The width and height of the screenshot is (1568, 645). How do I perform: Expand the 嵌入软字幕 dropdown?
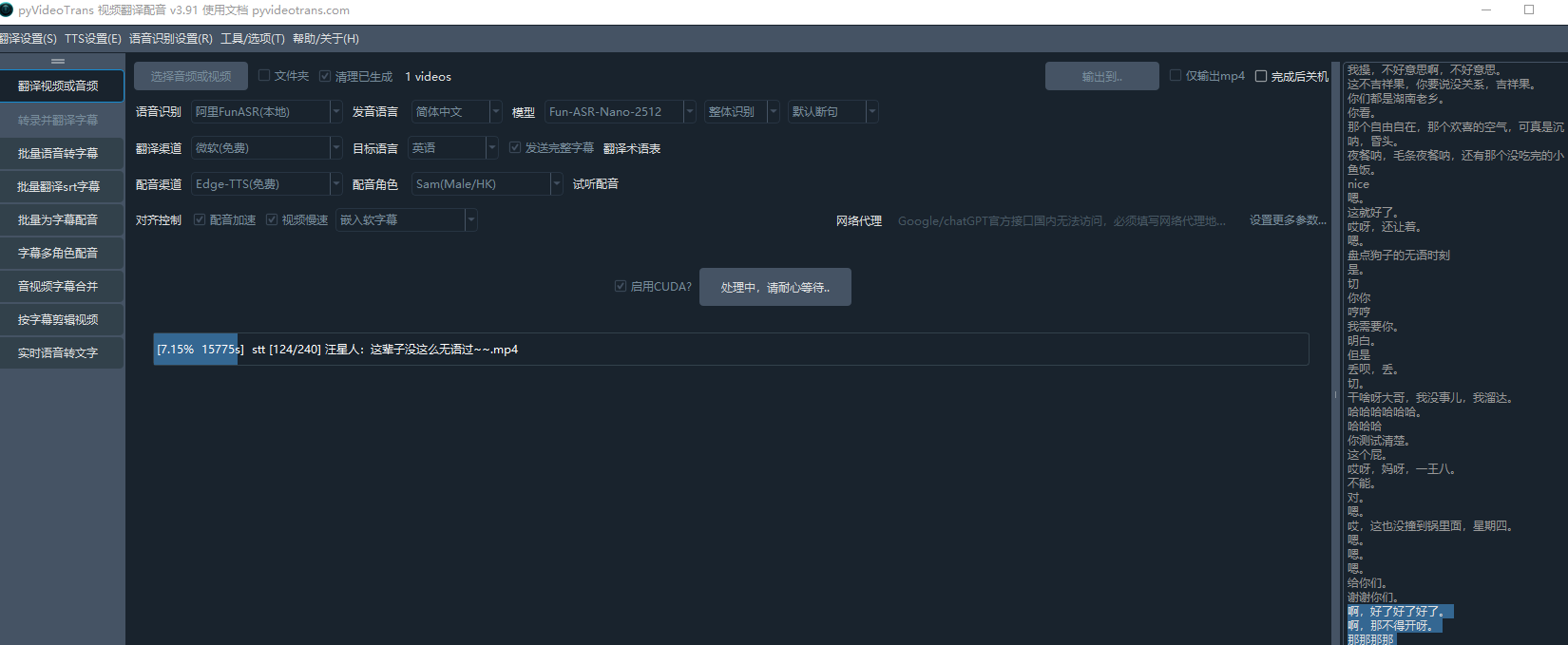(x=407, y=220)
